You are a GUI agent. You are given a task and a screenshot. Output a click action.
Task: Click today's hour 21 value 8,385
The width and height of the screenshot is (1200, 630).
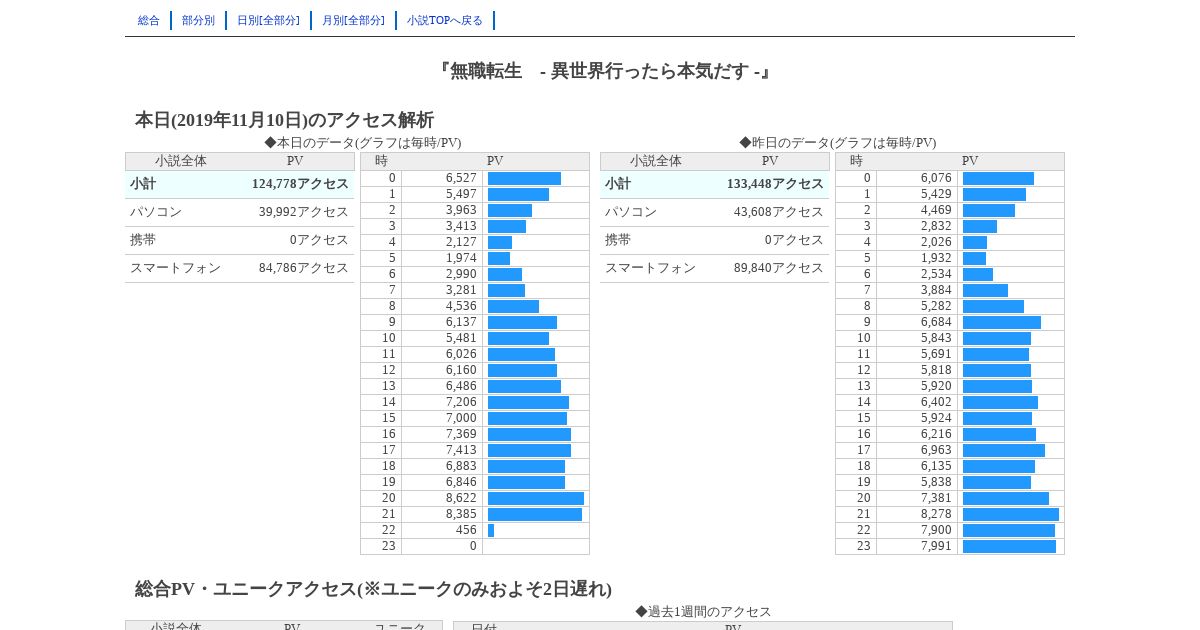click(x=461, y=514)
